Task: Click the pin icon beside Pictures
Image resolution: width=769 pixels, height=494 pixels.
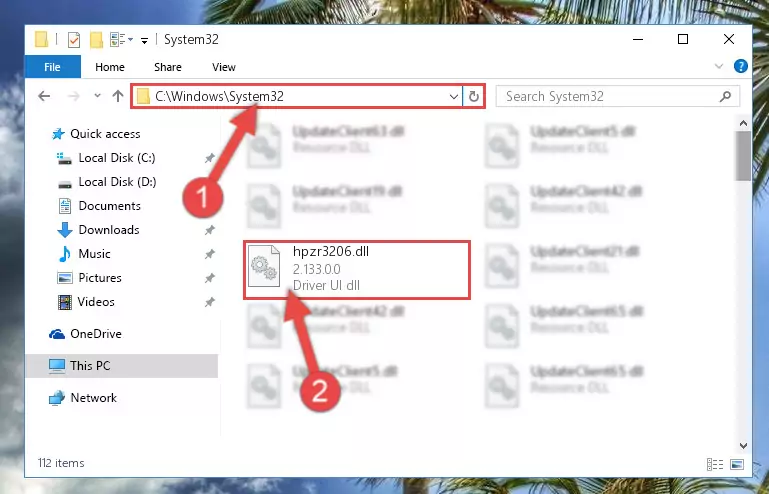Action: (x=209, y=278)
